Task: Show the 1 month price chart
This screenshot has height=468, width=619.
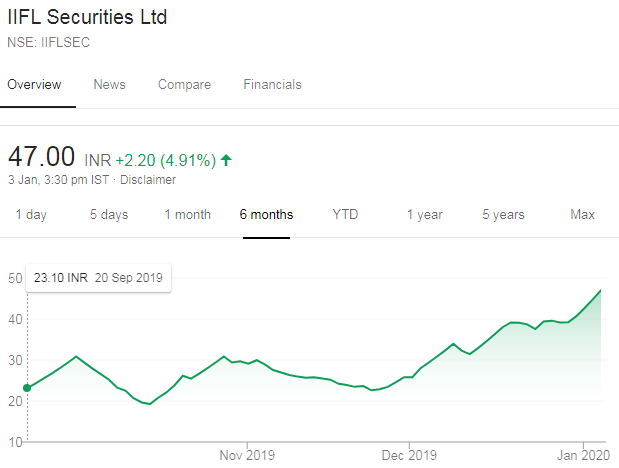Action: (x=188, y=215)
